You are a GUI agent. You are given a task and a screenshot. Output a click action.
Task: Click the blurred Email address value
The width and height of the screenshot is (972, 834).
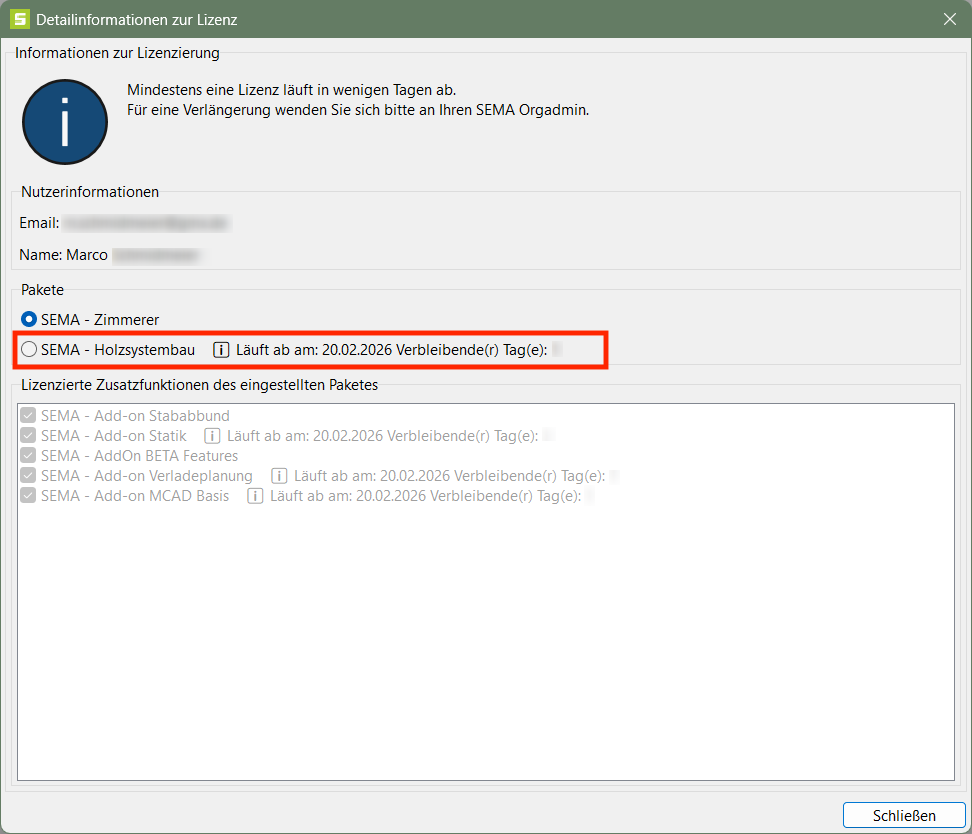point(147,223)
